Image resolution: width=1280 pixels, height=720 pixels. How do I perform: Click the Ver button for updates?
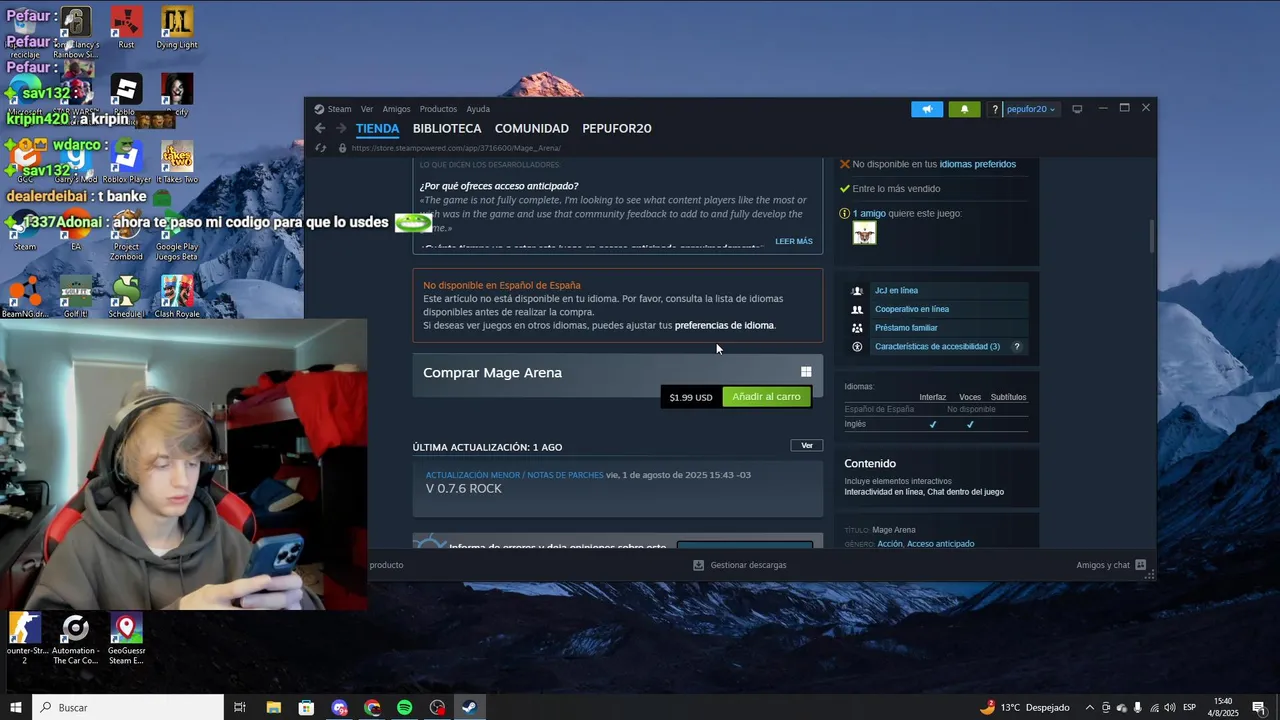(806, 445)
